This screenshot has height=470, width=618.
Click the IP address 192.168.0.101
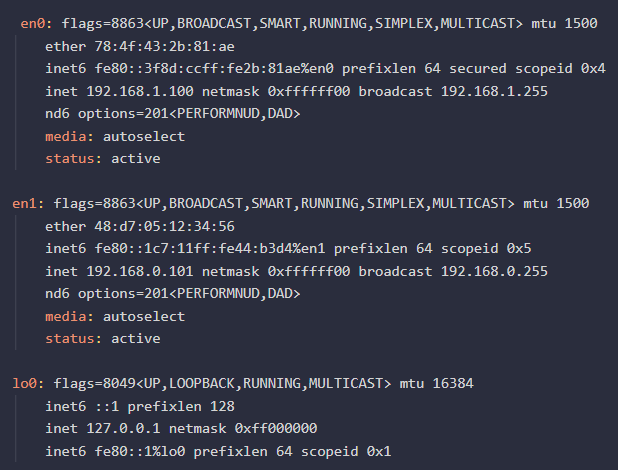[x=138, y=271]
